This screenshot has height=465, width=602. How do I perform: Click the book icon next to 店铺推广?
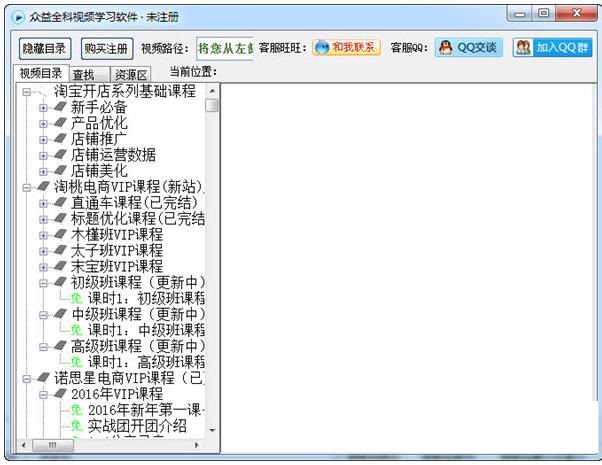coord(60,140)
